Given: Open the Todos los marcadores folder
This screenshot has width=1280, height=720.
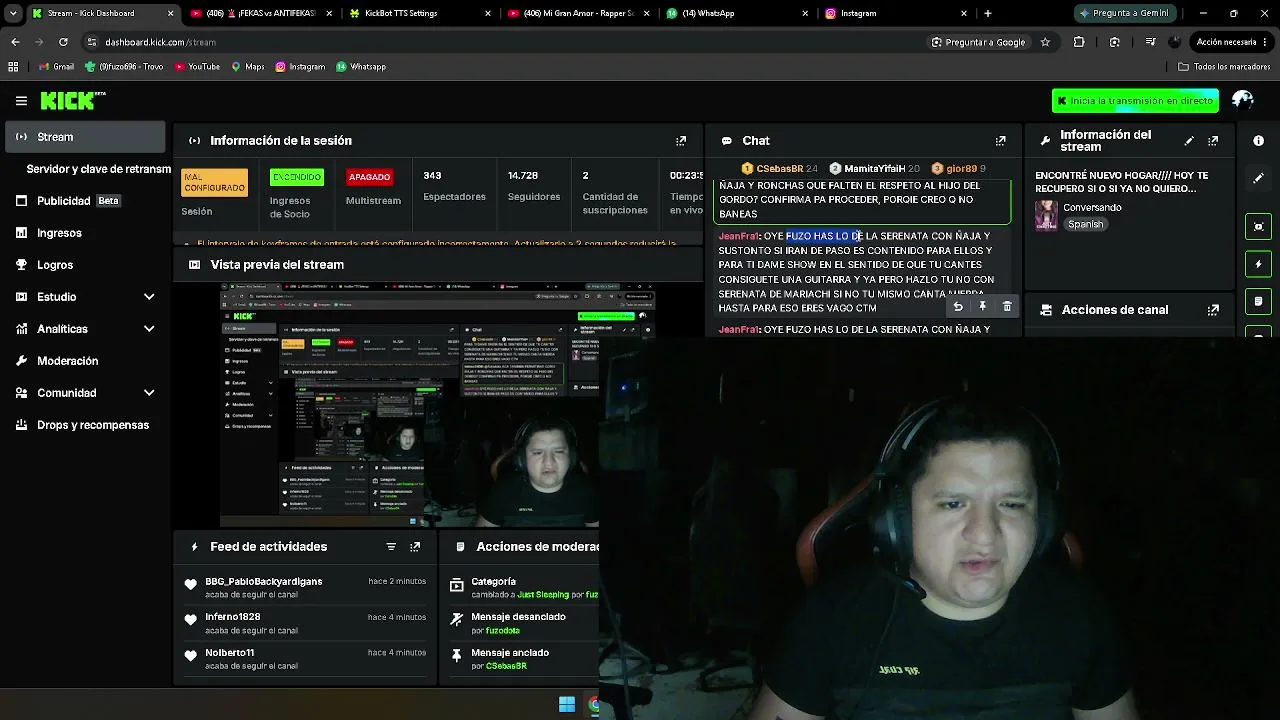Looking at the screenshot, I should click(x=1224, y=67).
